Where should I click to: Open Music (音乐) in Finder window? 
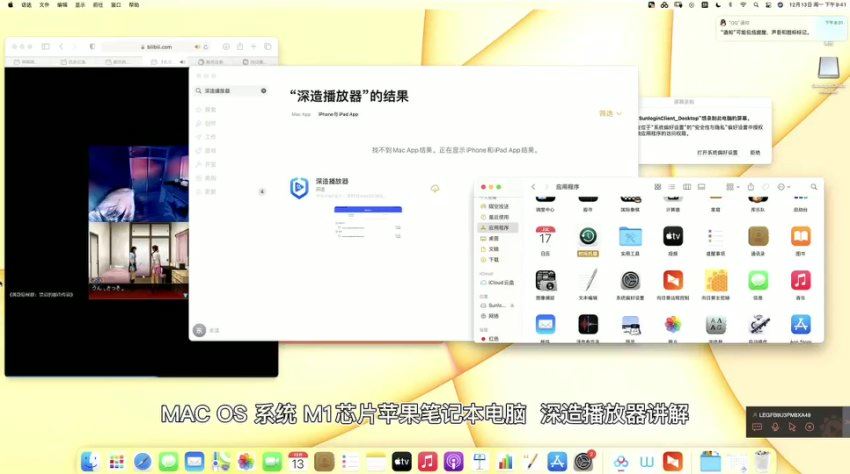tap(800, 280)
